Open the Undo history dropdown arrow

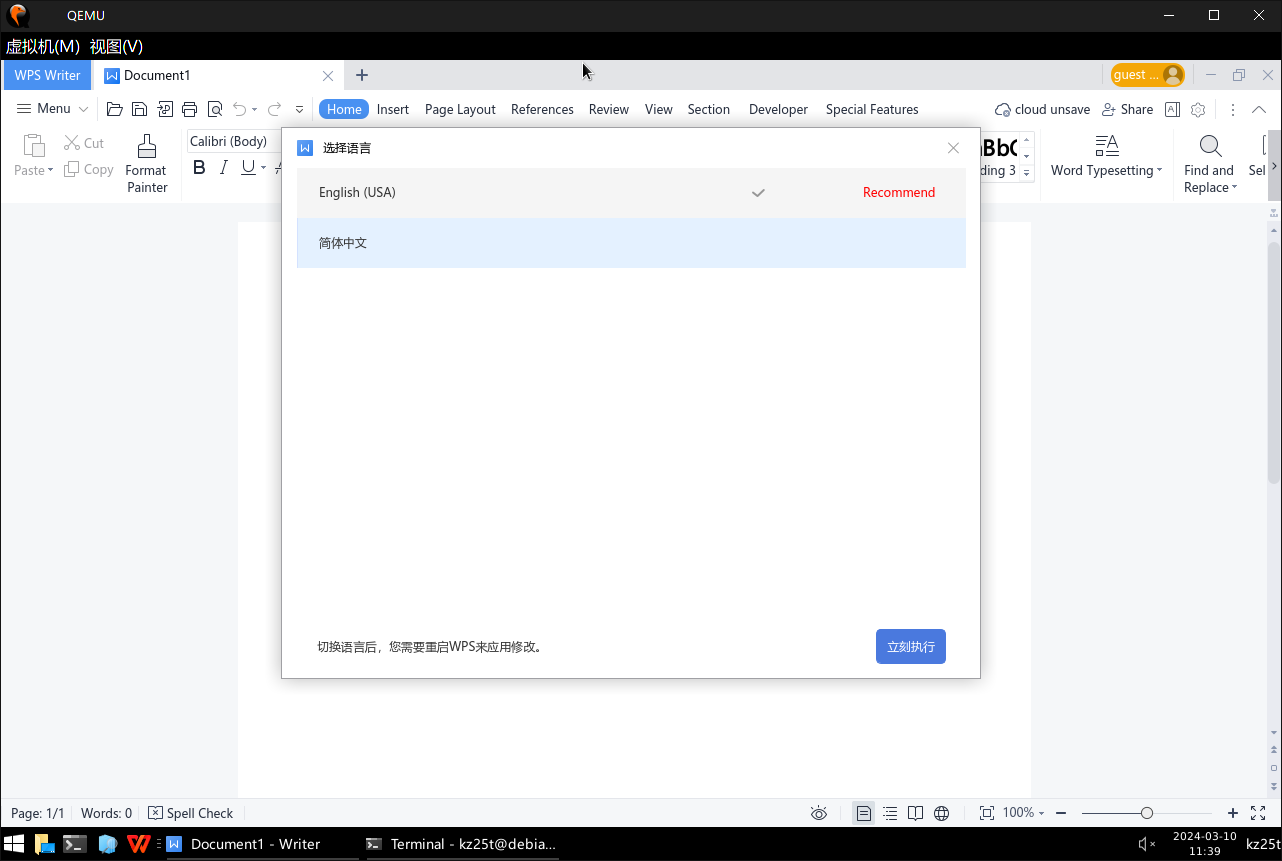254,109
